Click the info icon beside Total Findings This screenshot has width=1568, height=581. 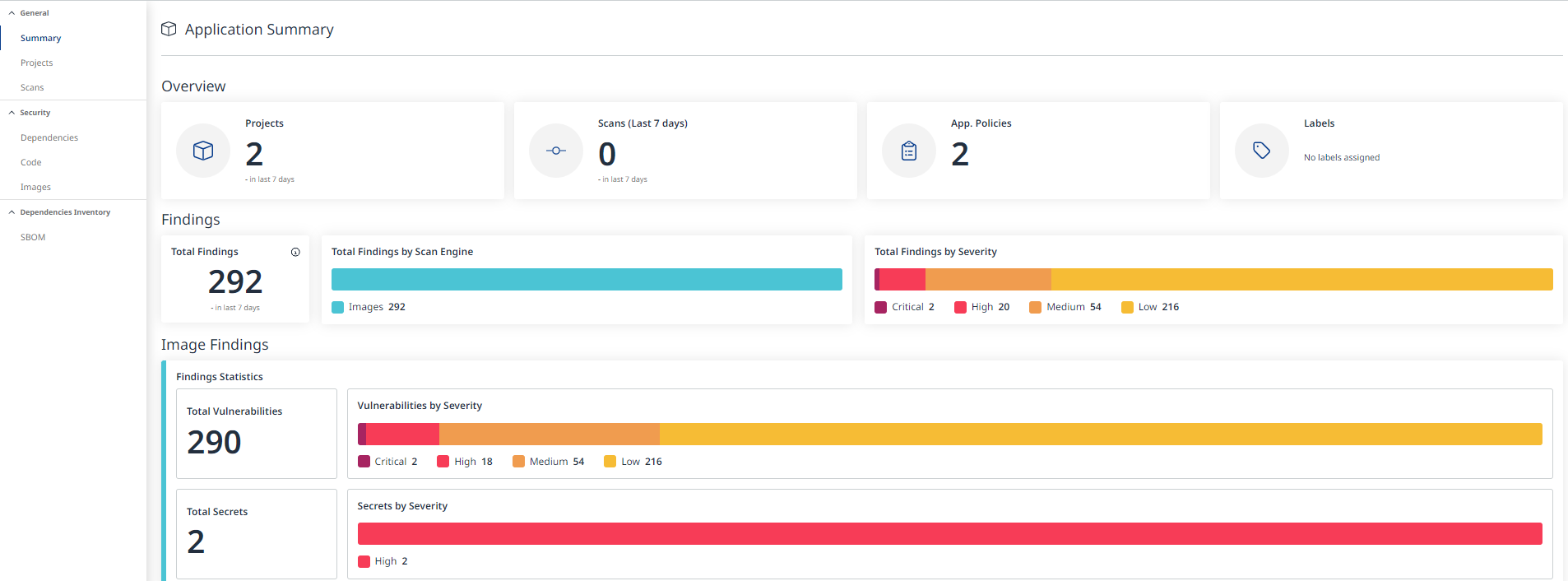tap(295, 252)
